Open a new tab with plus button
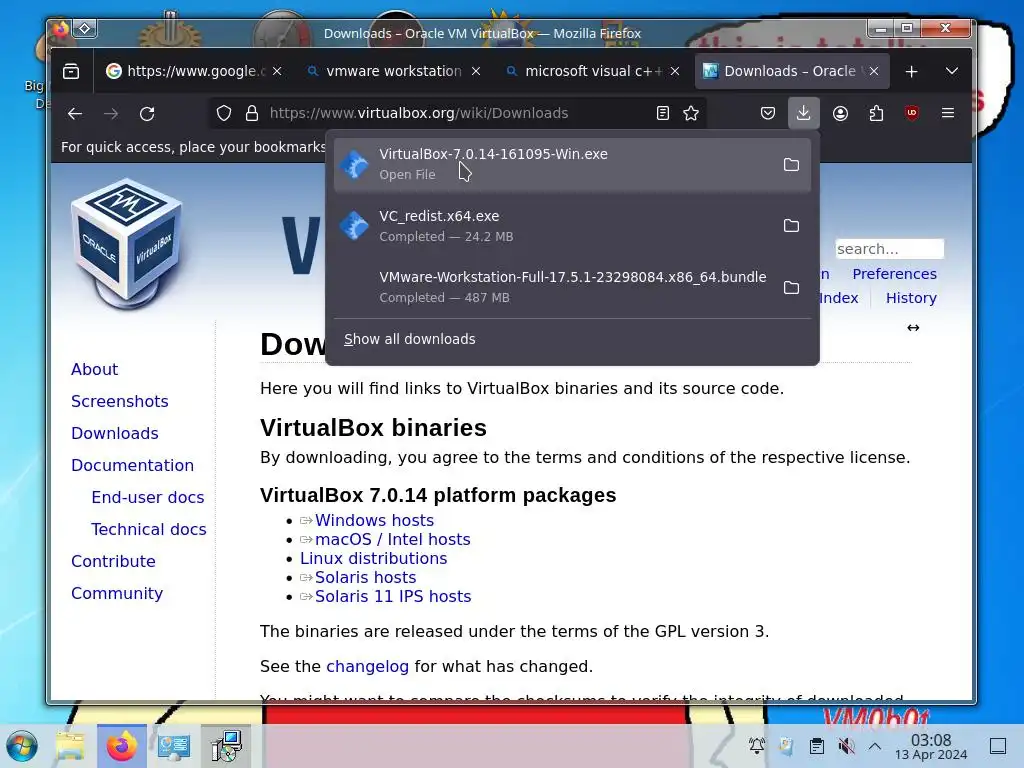1024x768 pixels. tap(912, 71)
